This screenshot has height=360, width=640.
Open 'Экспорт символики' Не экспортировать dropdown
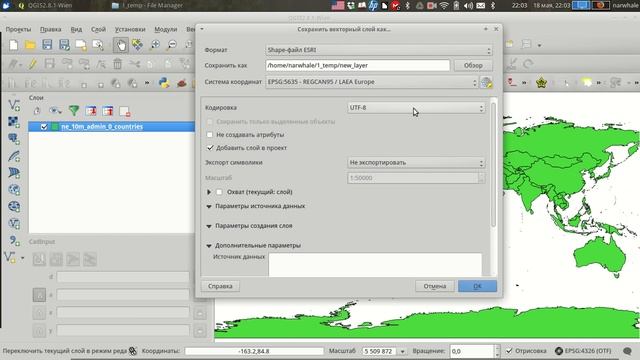[416, 162]
